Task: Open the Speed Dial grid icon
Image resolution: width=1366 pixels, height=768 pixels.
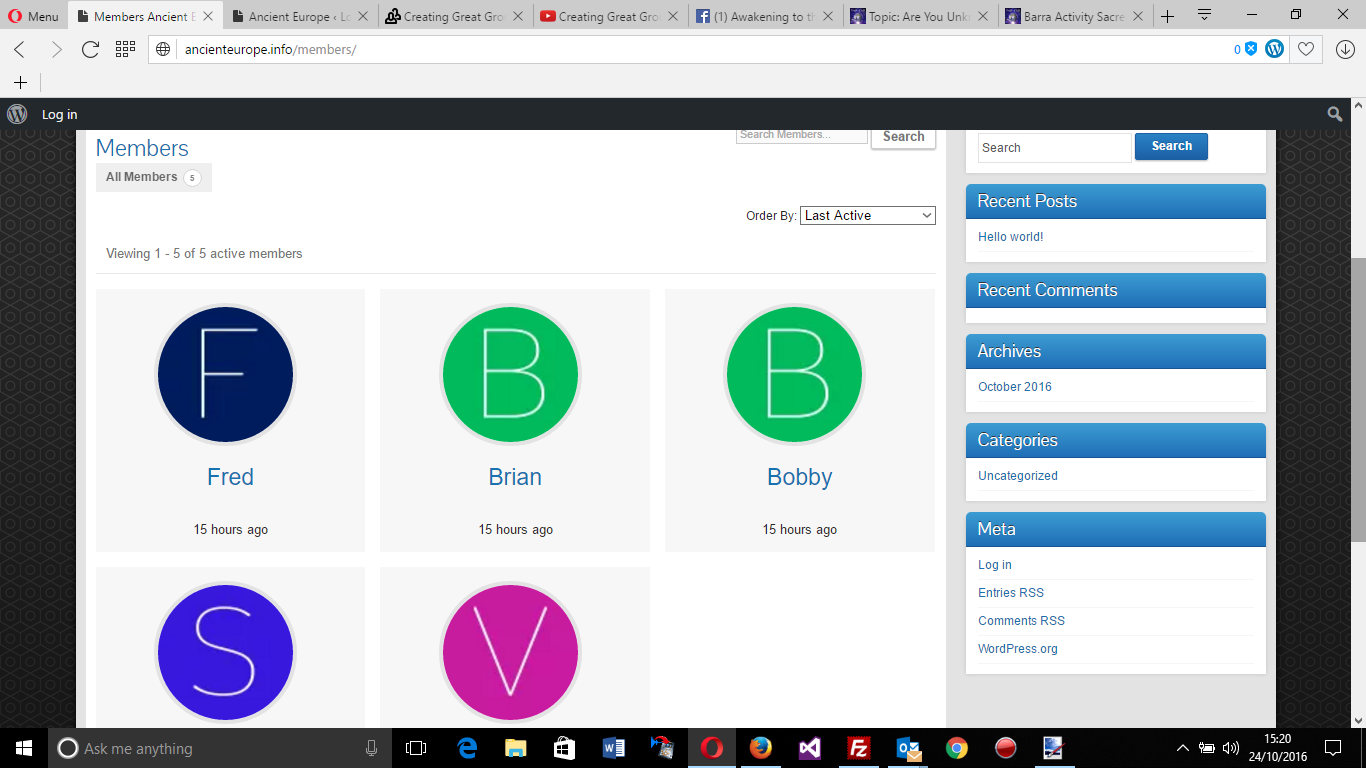Action: 125,49
